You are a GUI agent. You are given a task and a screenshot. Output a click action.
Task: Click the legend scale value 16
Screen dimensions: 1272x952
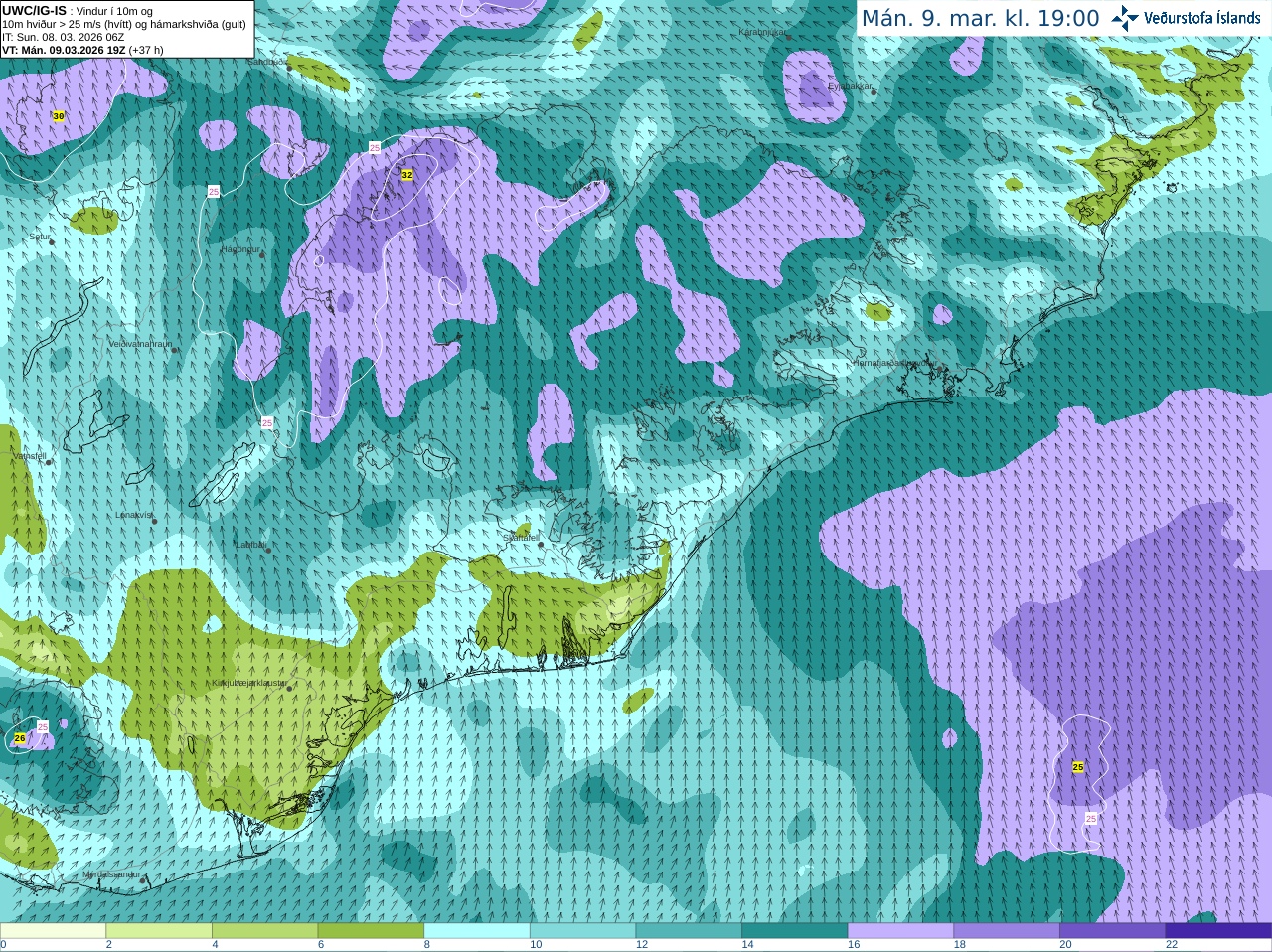pos(854,945)
